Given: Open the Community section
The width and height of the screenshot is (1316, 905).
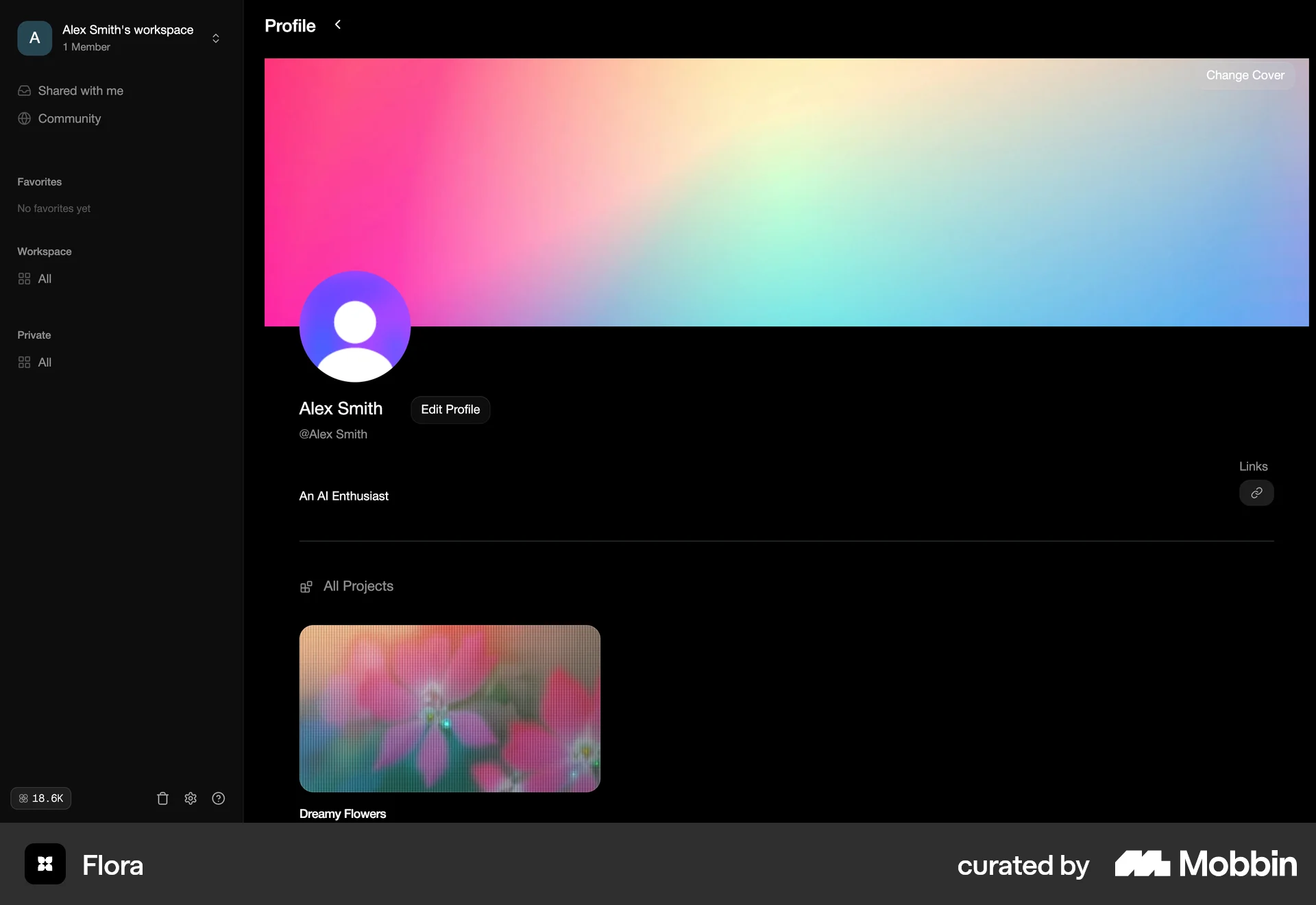Looking at the screenshot, I should tap(69, 118).
